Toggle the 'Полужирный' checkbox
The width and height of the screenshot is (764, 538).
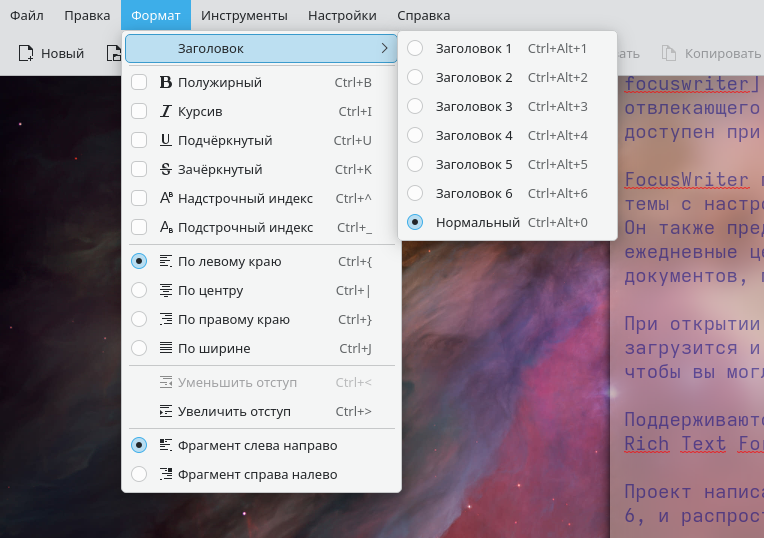(x=139, y=83)
